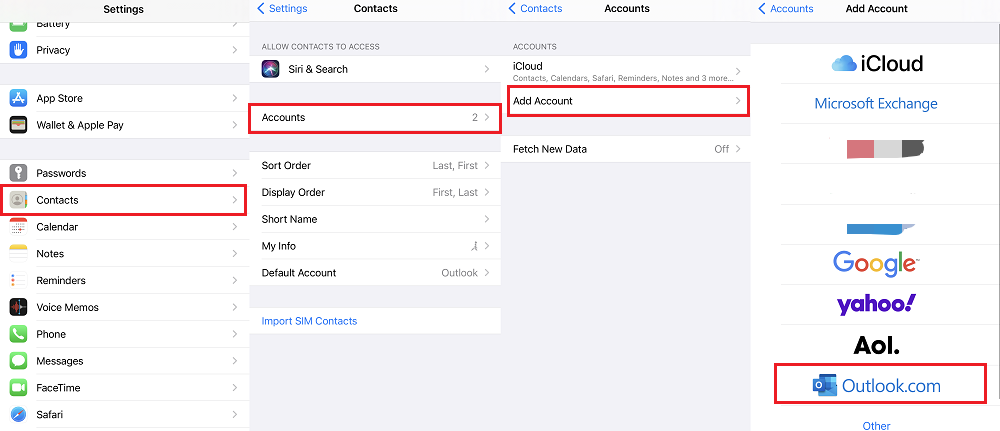Tap the FaceTime camera icon

18,388
